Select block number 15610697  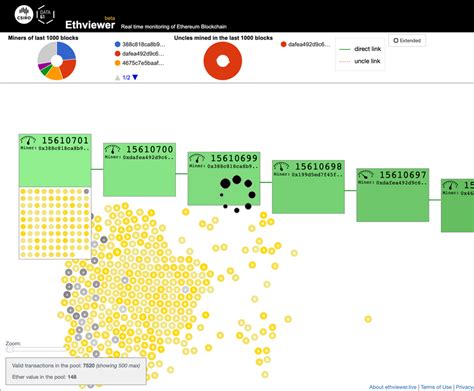click(x=403, y=175)
